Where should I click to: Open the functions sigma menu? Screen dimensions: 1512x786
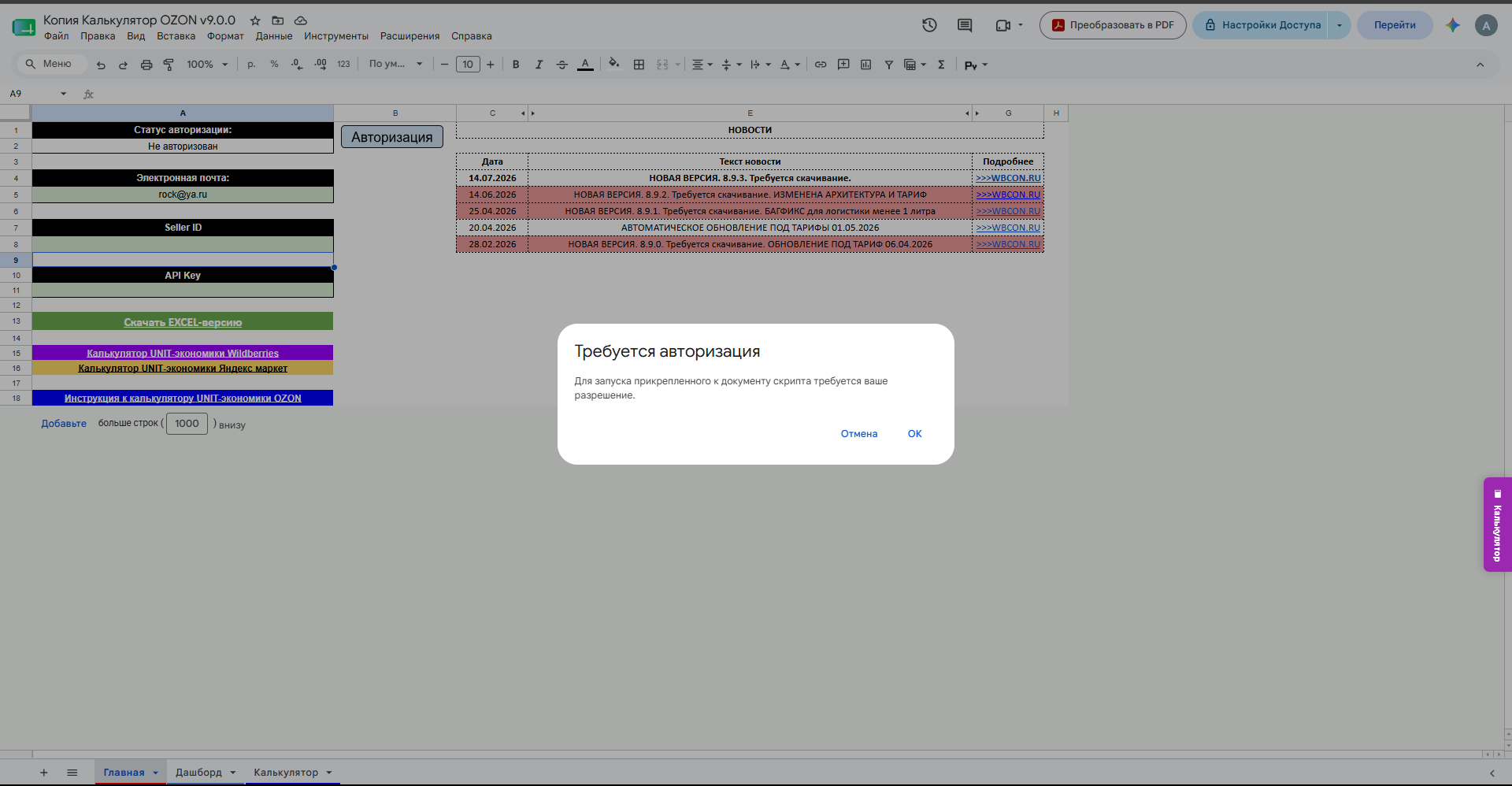941,65
